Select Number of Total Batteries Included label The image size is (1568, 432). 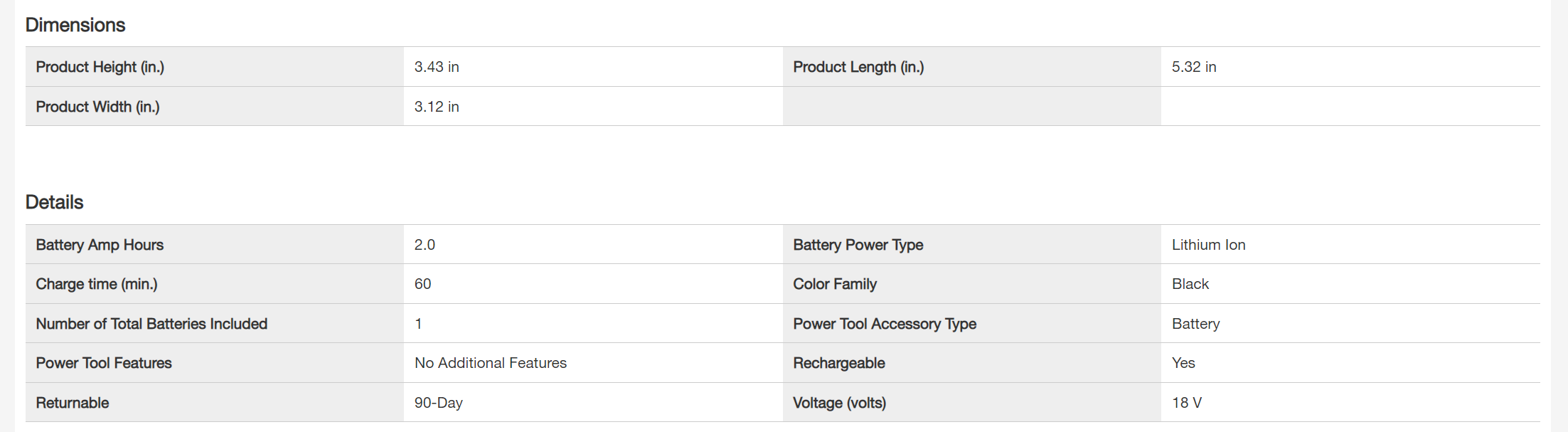[x=151, y=324]
